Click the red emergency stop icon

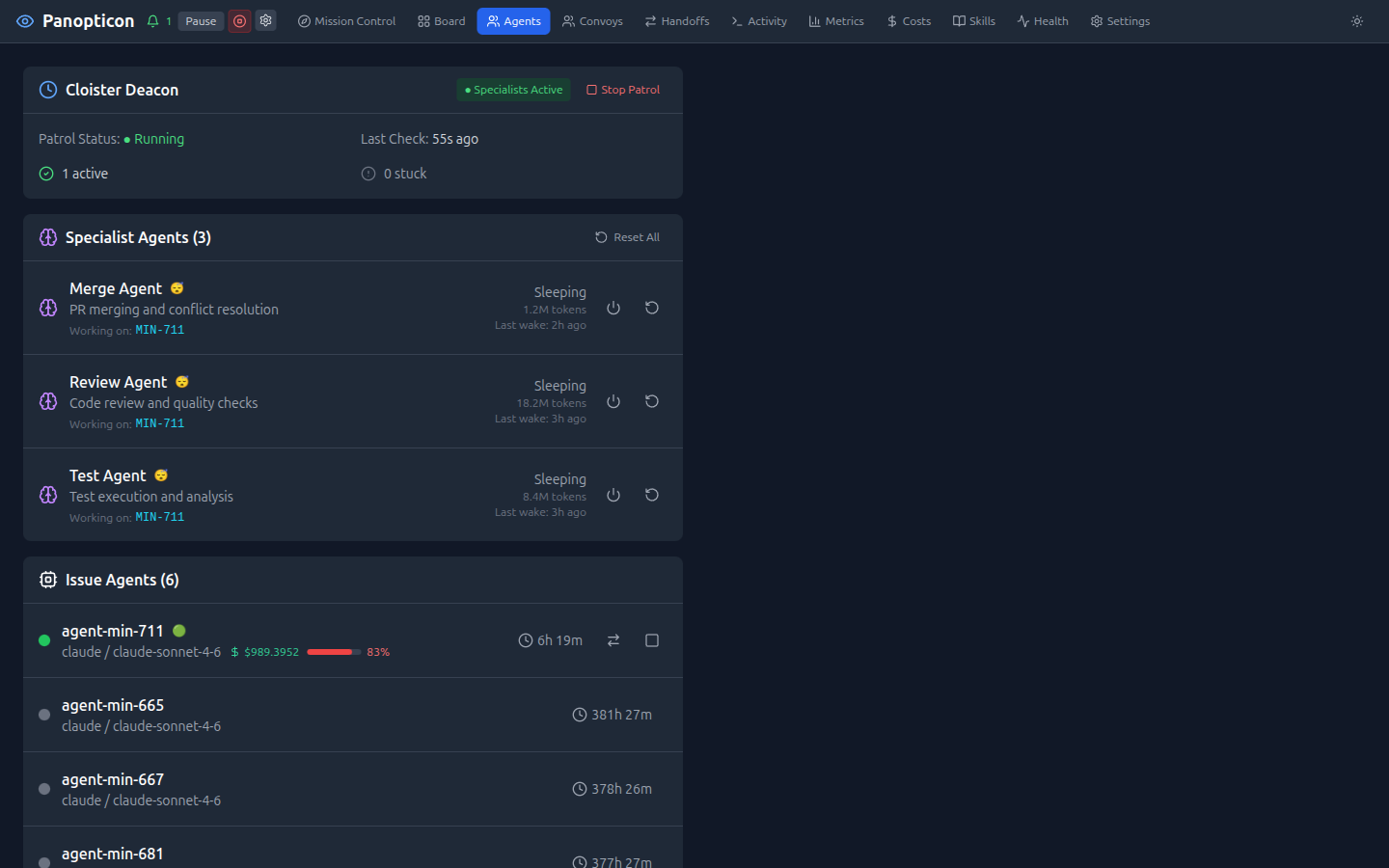pyautogui.click(x=239, y=21)
